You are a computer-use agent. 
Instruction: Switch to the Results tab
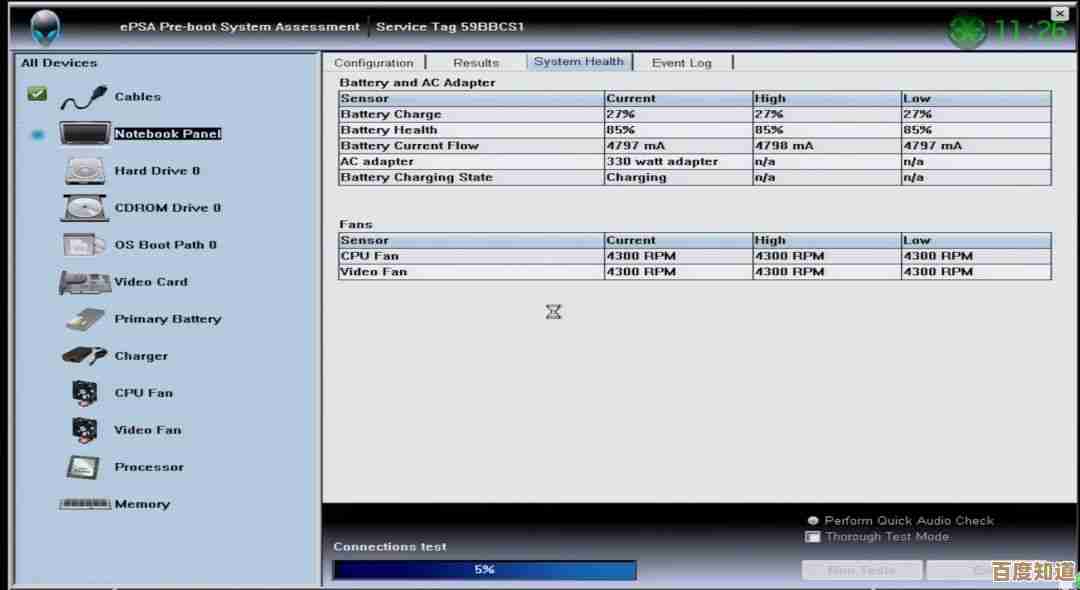476,62
